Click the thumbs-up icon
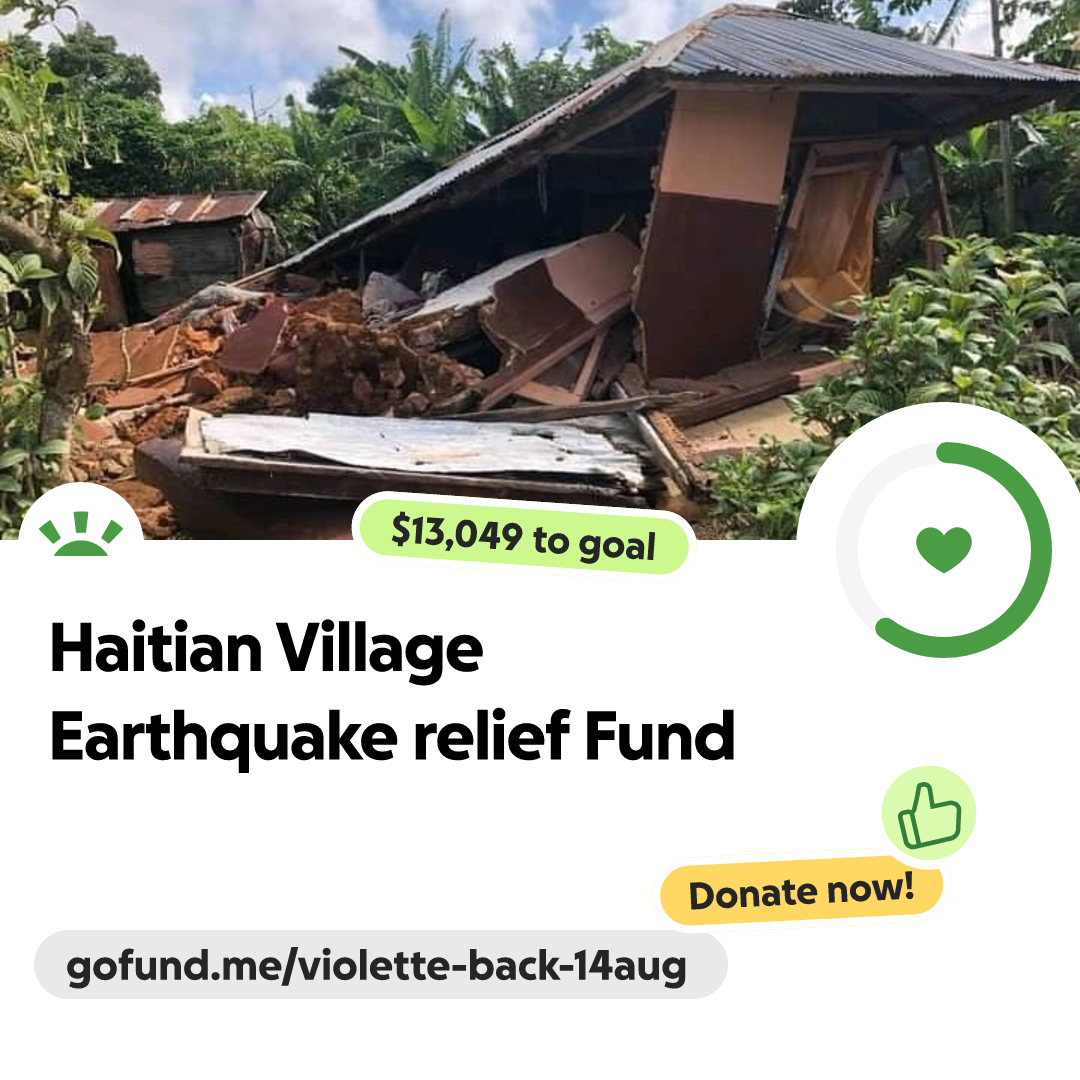 click(x=929, y=813)
